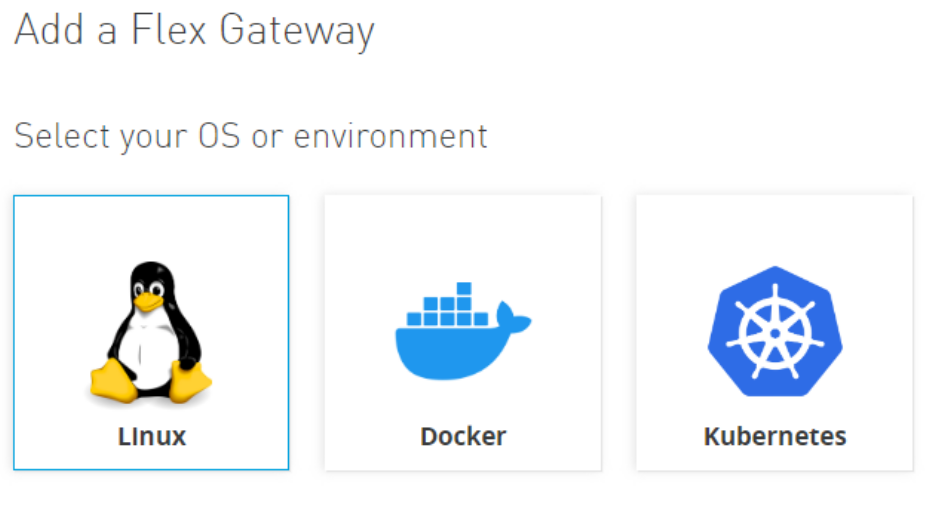This screenshot has width=950, height=508.
Task: Click the Linux label text
Action: (x=151, y=436)
